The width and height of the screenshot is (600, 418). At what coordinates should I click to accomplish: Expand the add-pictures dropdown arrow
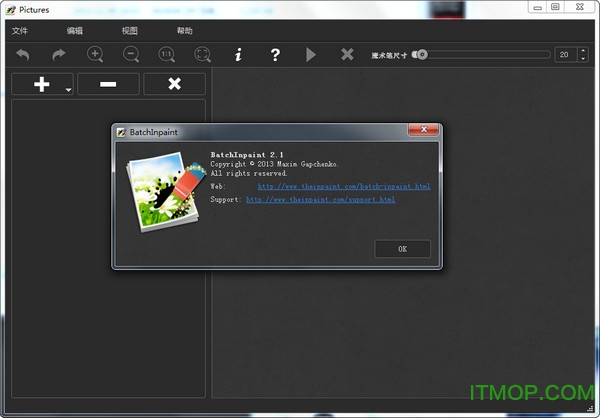(68, 90)
